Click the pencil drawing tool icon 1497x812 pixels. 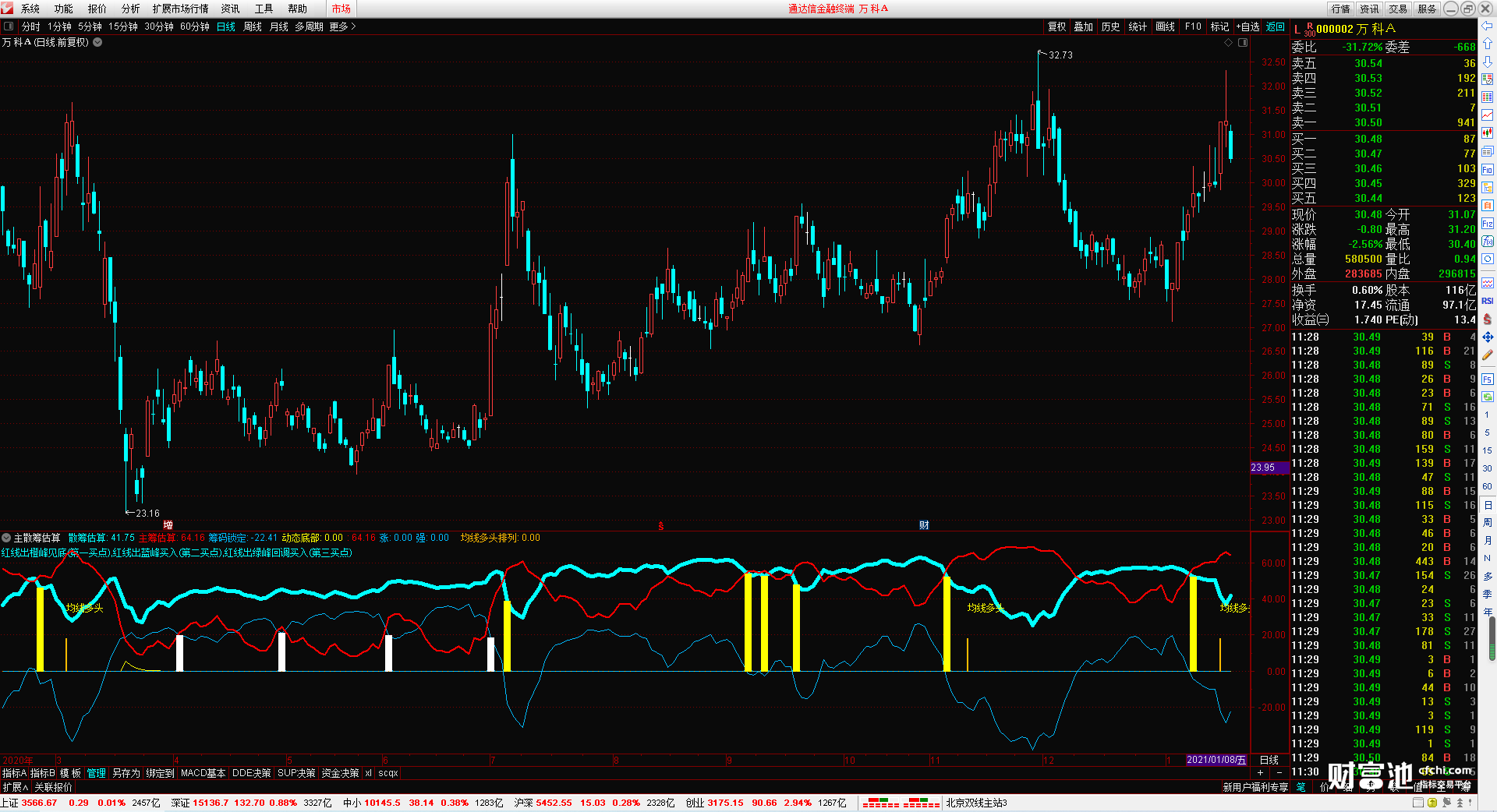(1488, 355)
